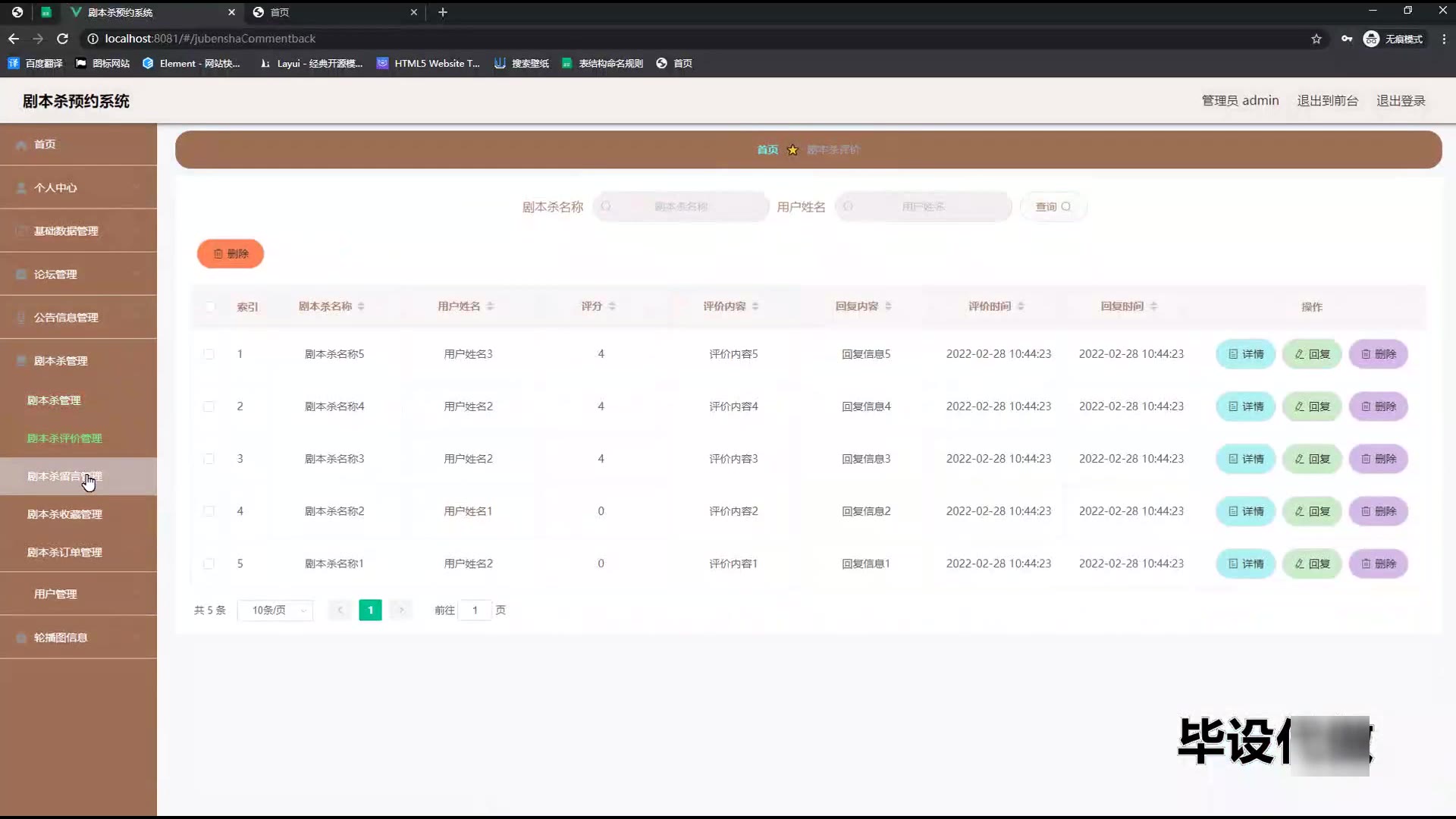The width and height of the screenshot is (1456, 819).
Task: Click sort arrows on 评价时间 column
Action: click(1021, 306)
